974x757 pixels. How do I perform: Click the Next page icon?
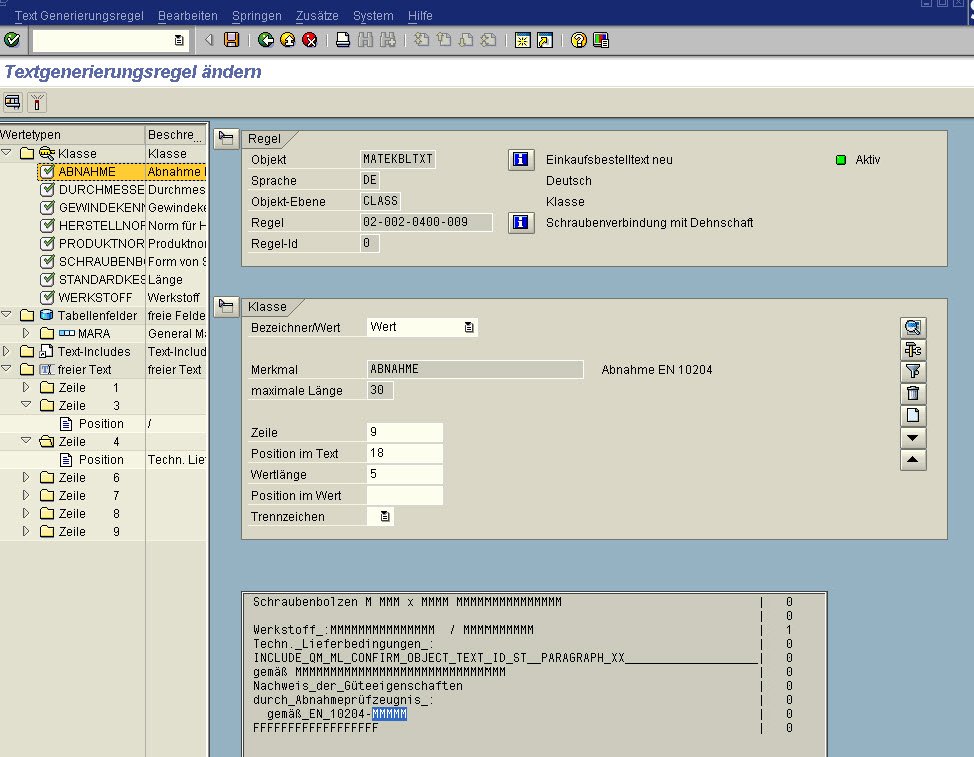[x=466, y=40]
